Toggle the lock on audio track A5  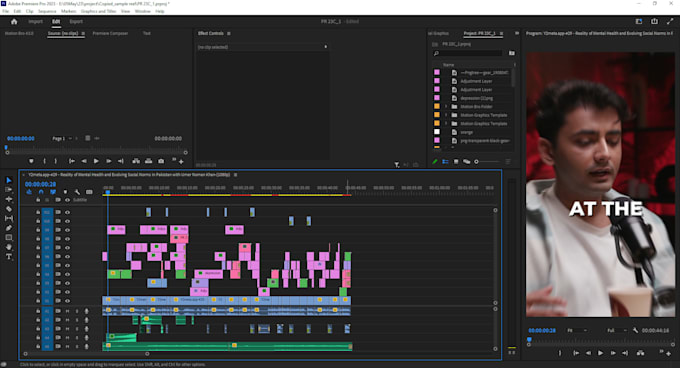[38, 346]
